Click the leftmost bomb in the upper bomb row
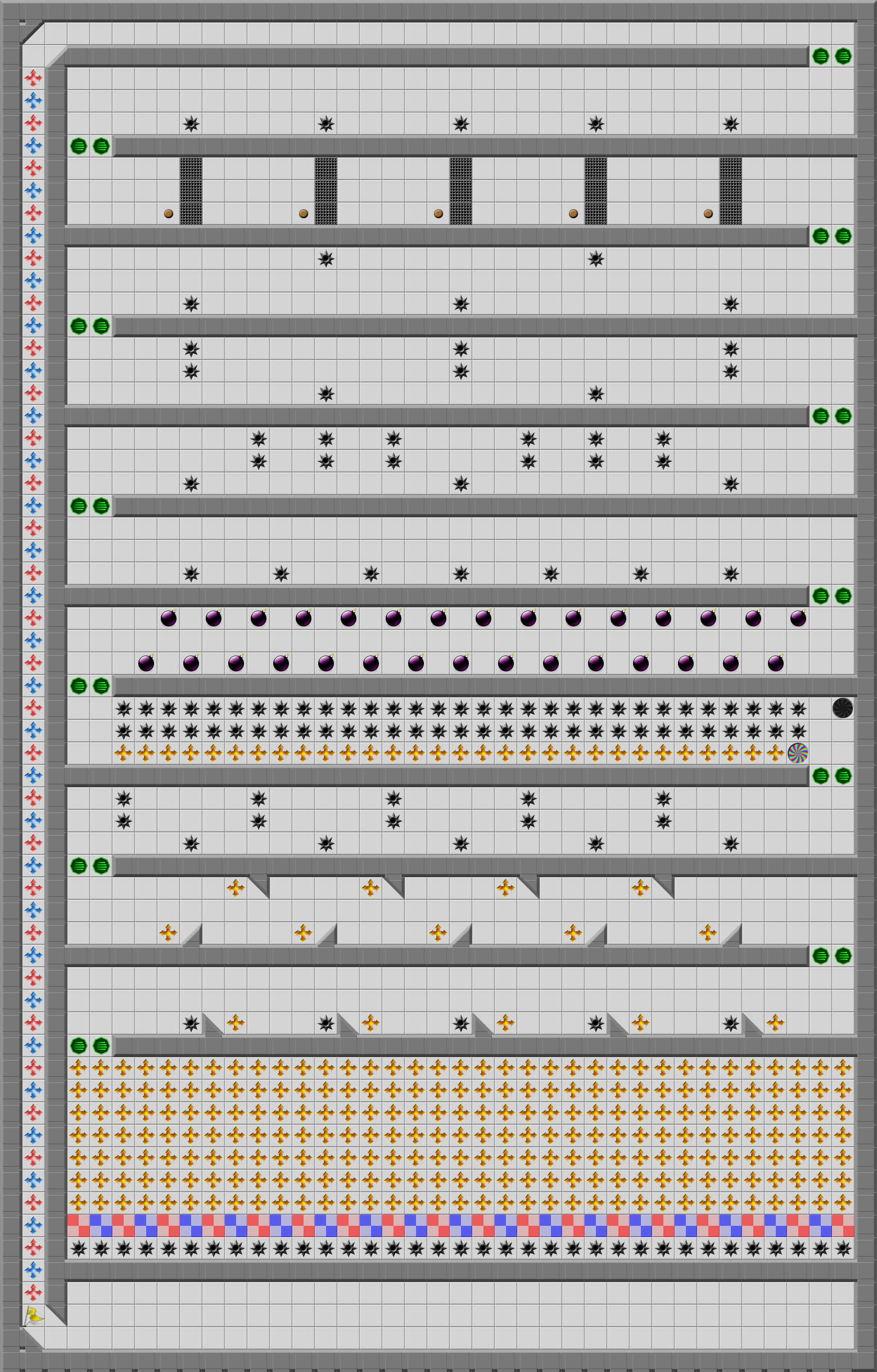877x1372 pixels. (x=169, y=618)
